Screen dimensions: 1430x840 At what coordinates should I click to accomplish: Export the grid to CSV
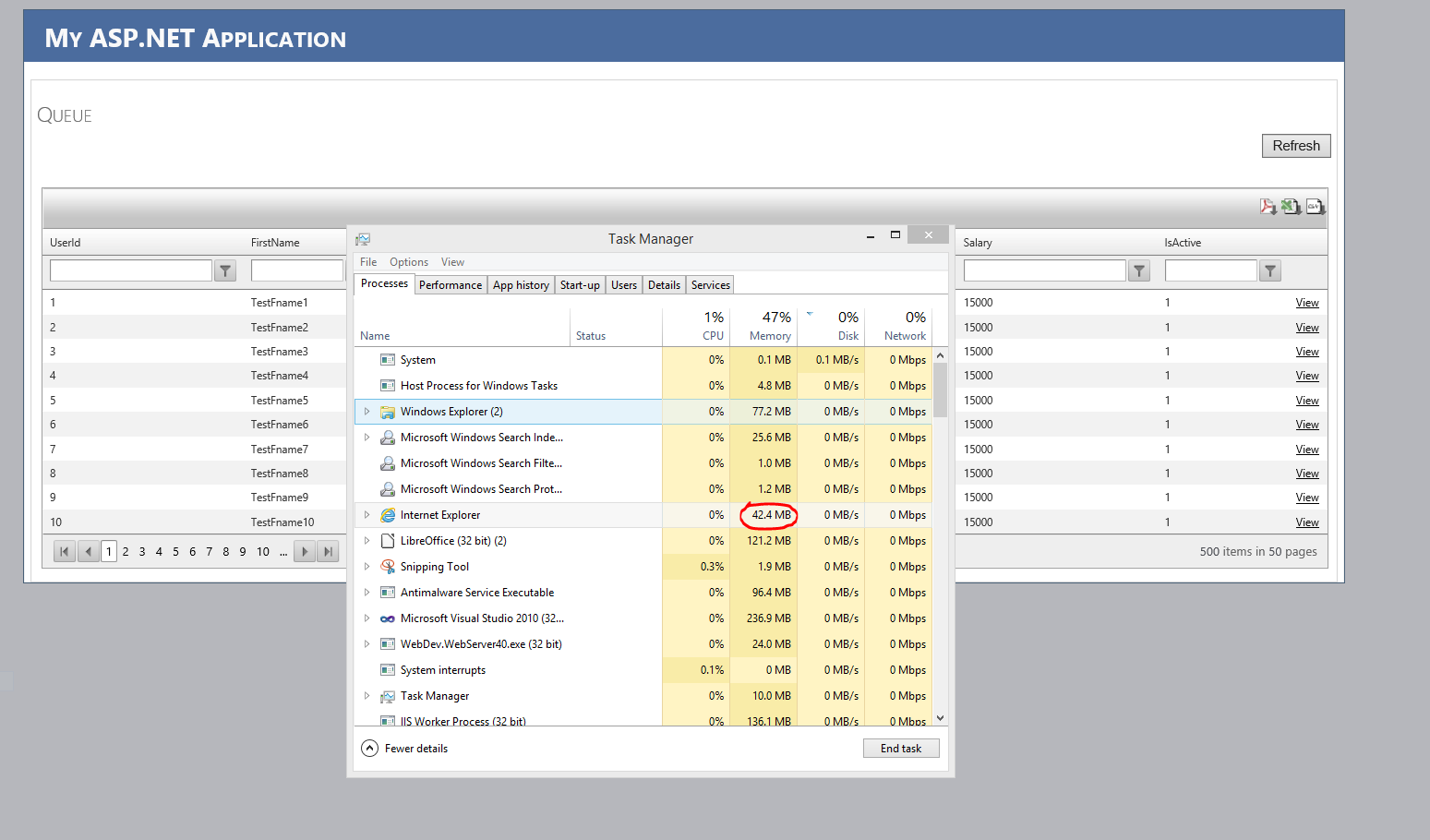coord(1315,207)
